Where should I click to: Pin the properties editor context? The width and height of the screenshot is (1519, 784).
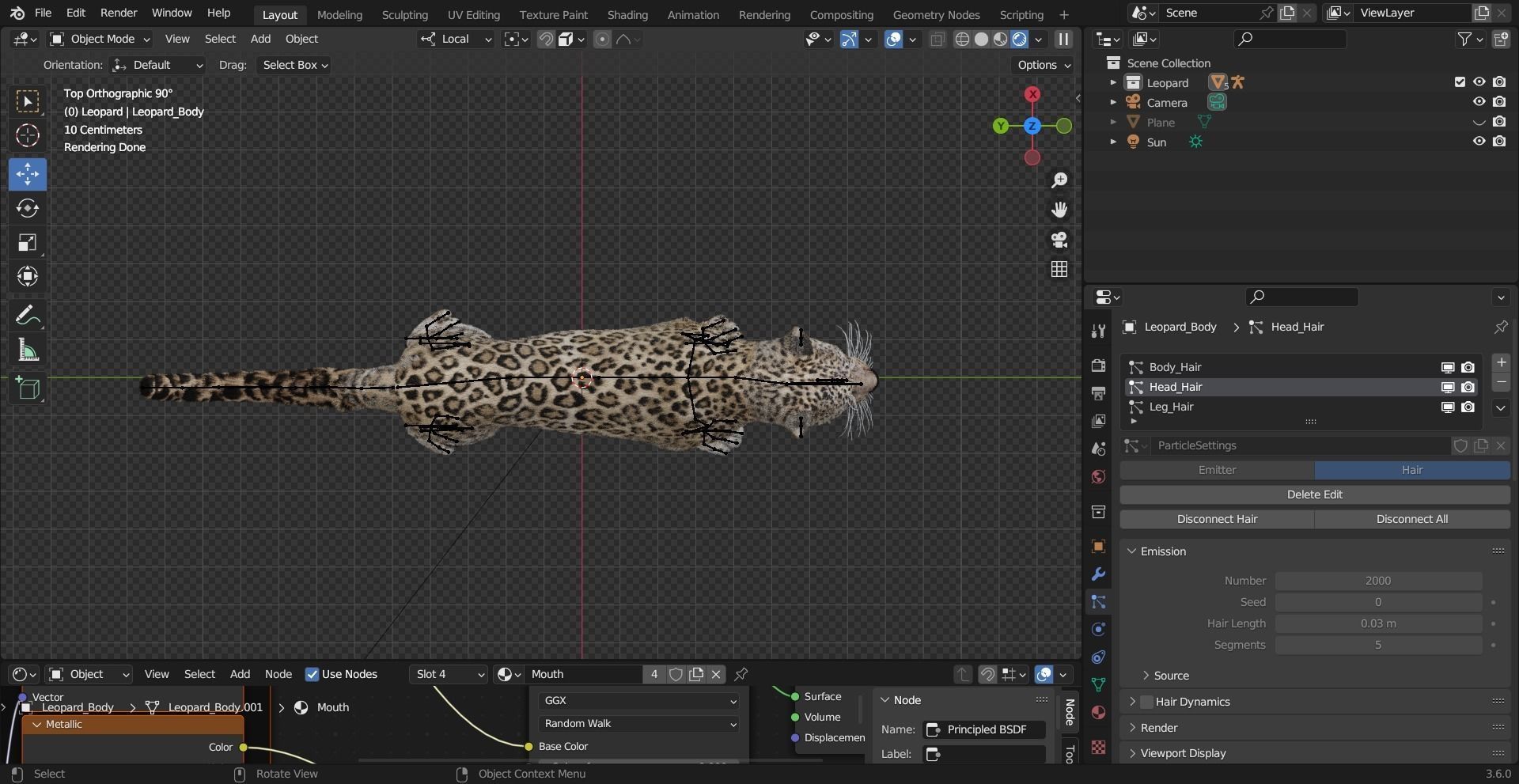click(x=1501, y=327)
